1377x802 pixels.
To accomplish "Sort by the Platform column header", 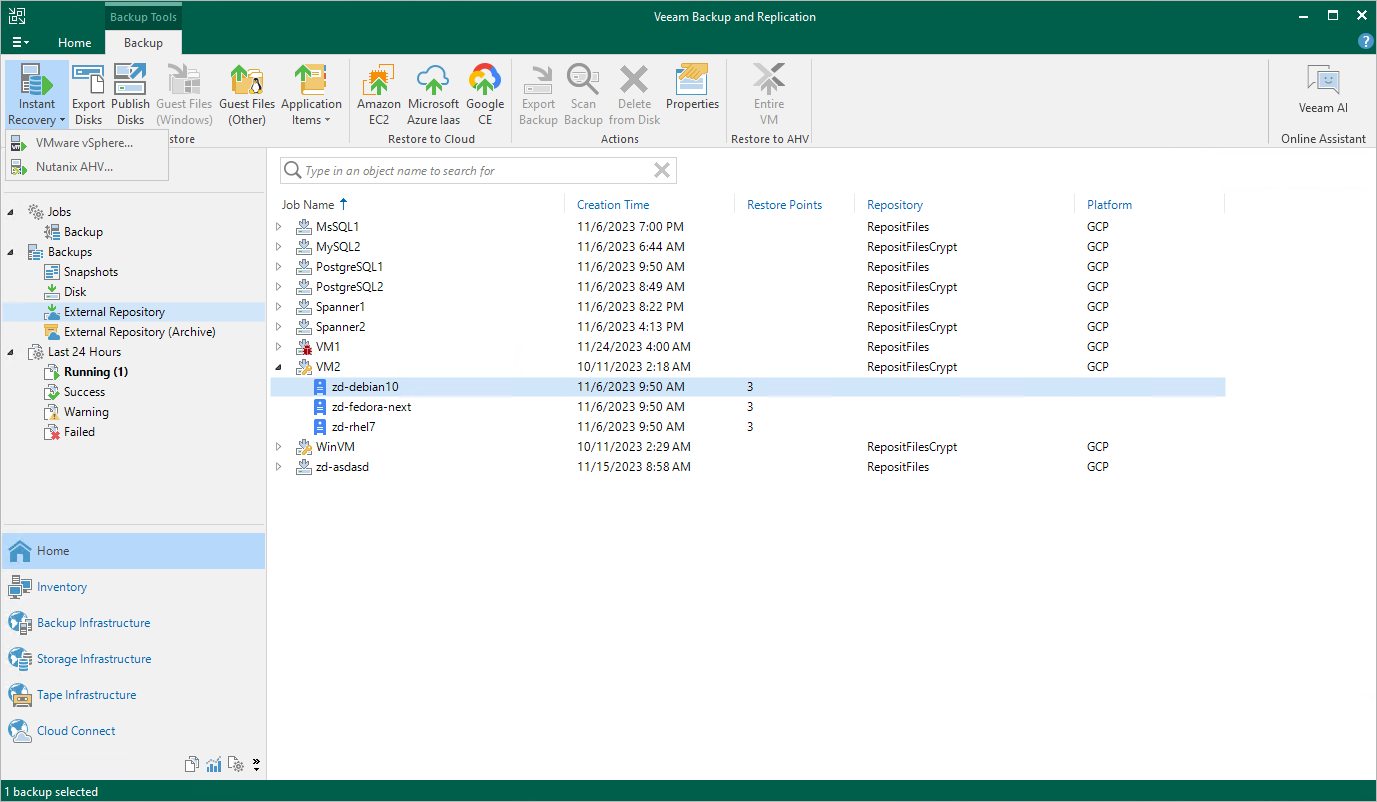I will click(x=1110, y=205).
